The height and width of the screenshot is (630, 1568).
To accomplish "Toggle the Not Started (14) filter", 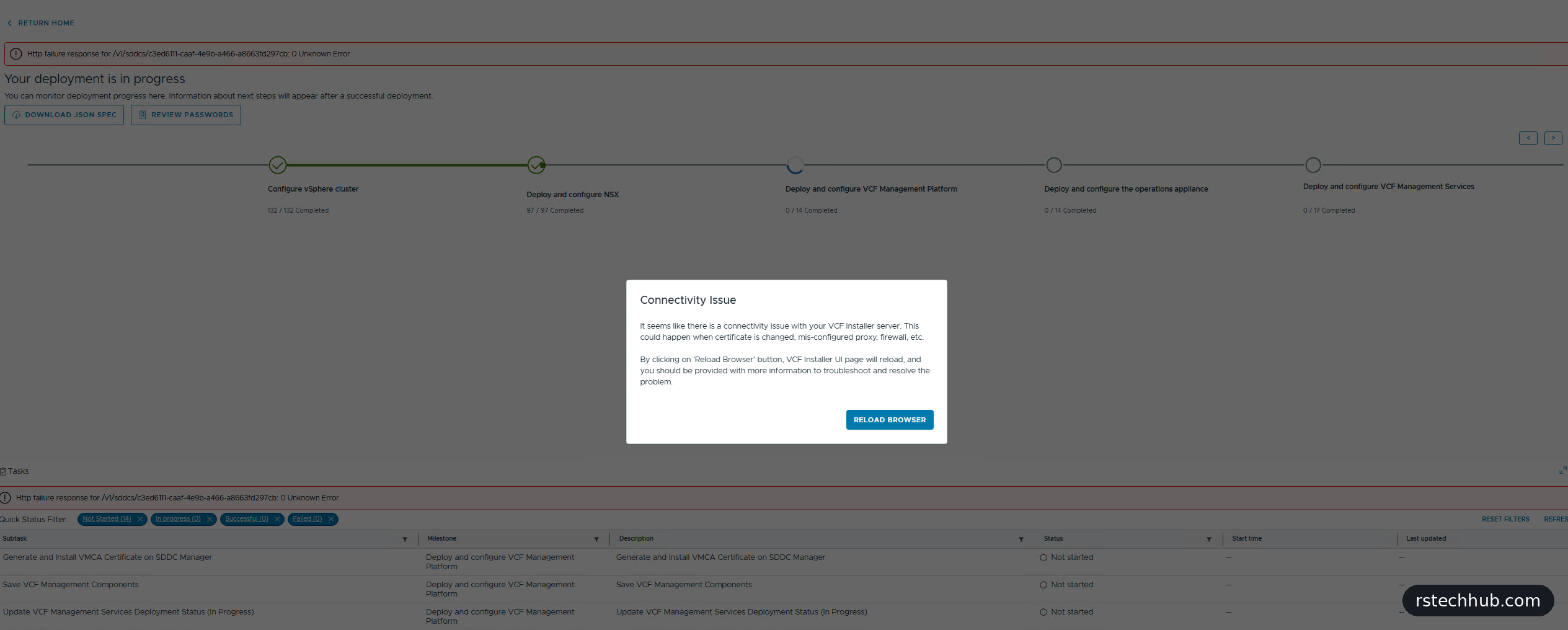I will 107,519.
